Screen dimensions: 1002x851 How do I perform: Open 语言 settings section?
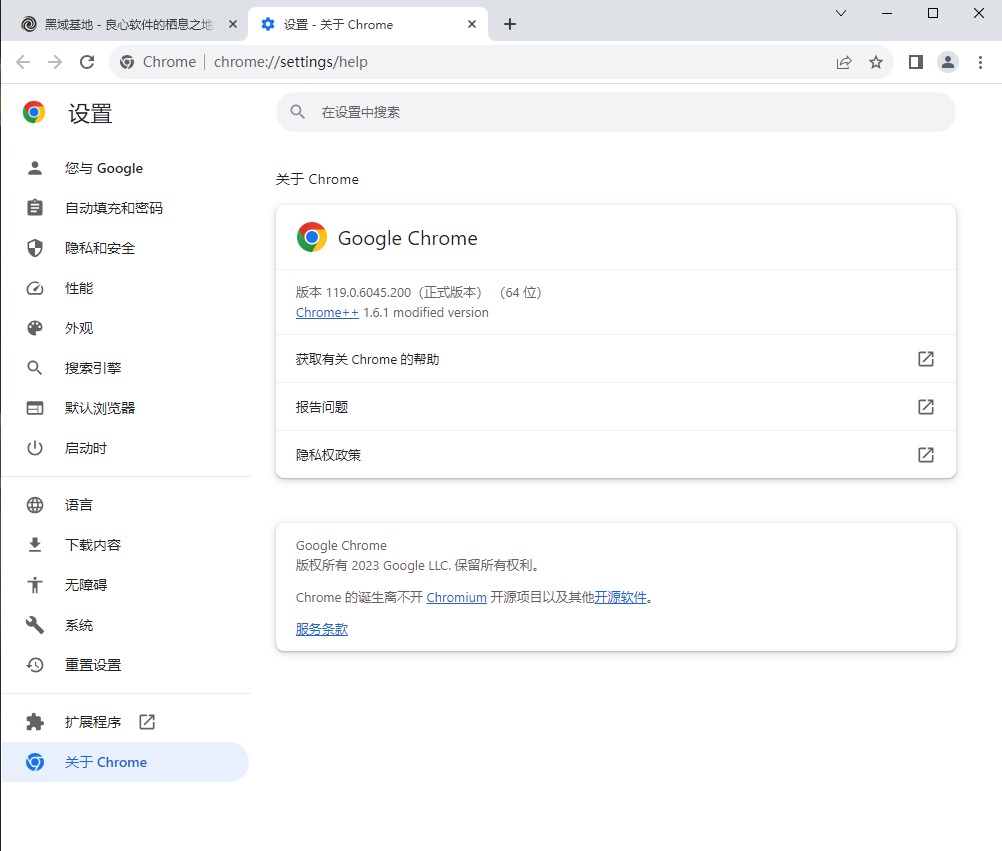click(x=125, y=505)
